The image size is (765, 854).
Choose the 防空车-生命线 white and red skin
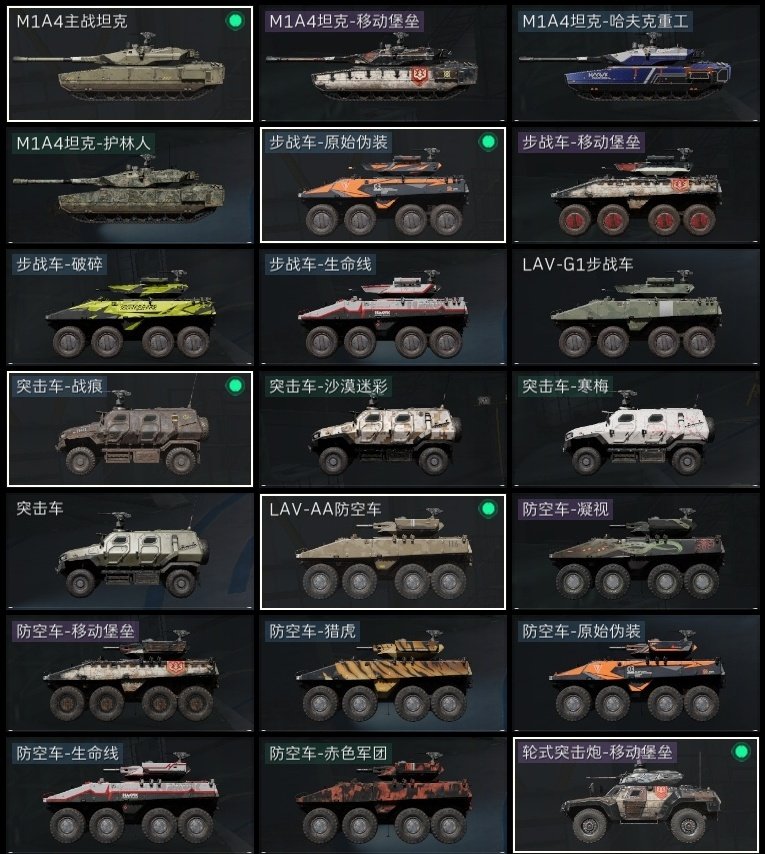tap(130, 795)
